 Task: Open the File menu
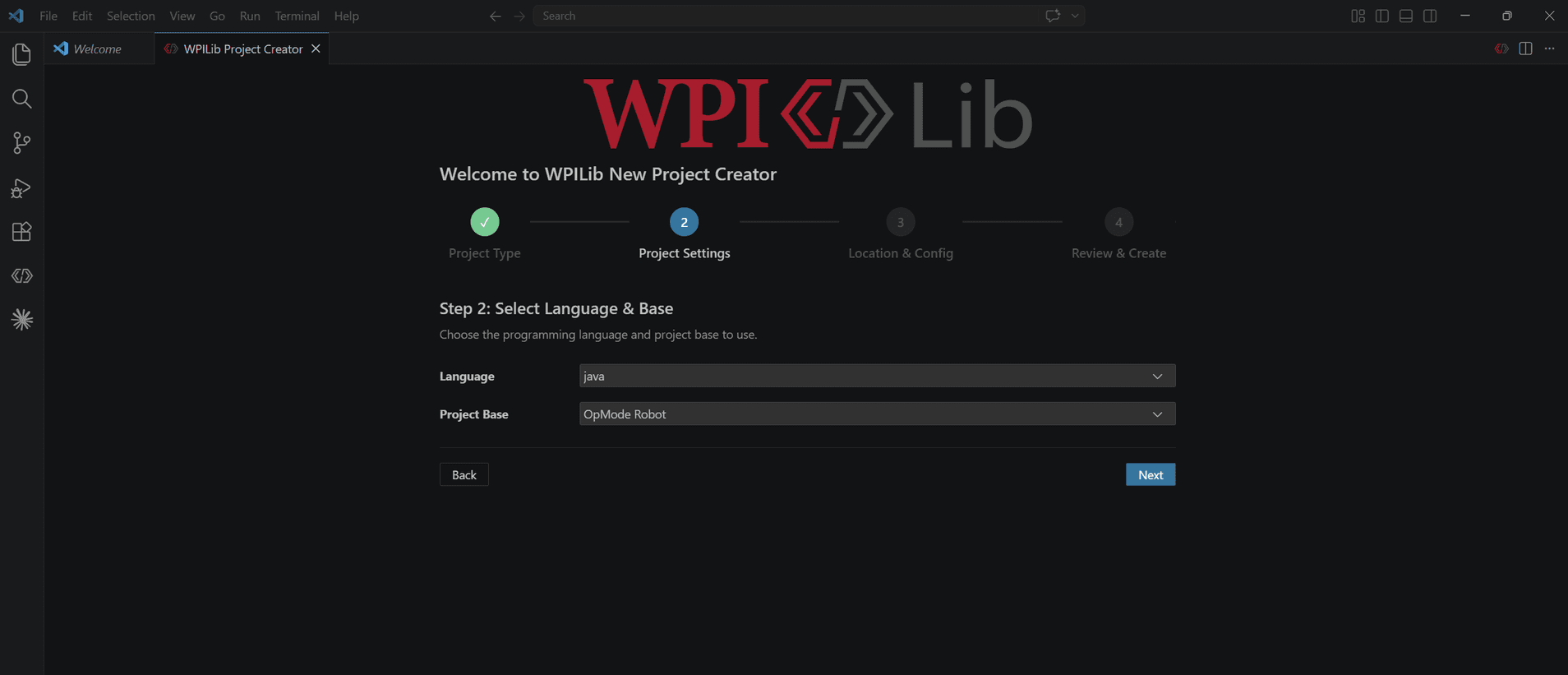coord(48,16)
